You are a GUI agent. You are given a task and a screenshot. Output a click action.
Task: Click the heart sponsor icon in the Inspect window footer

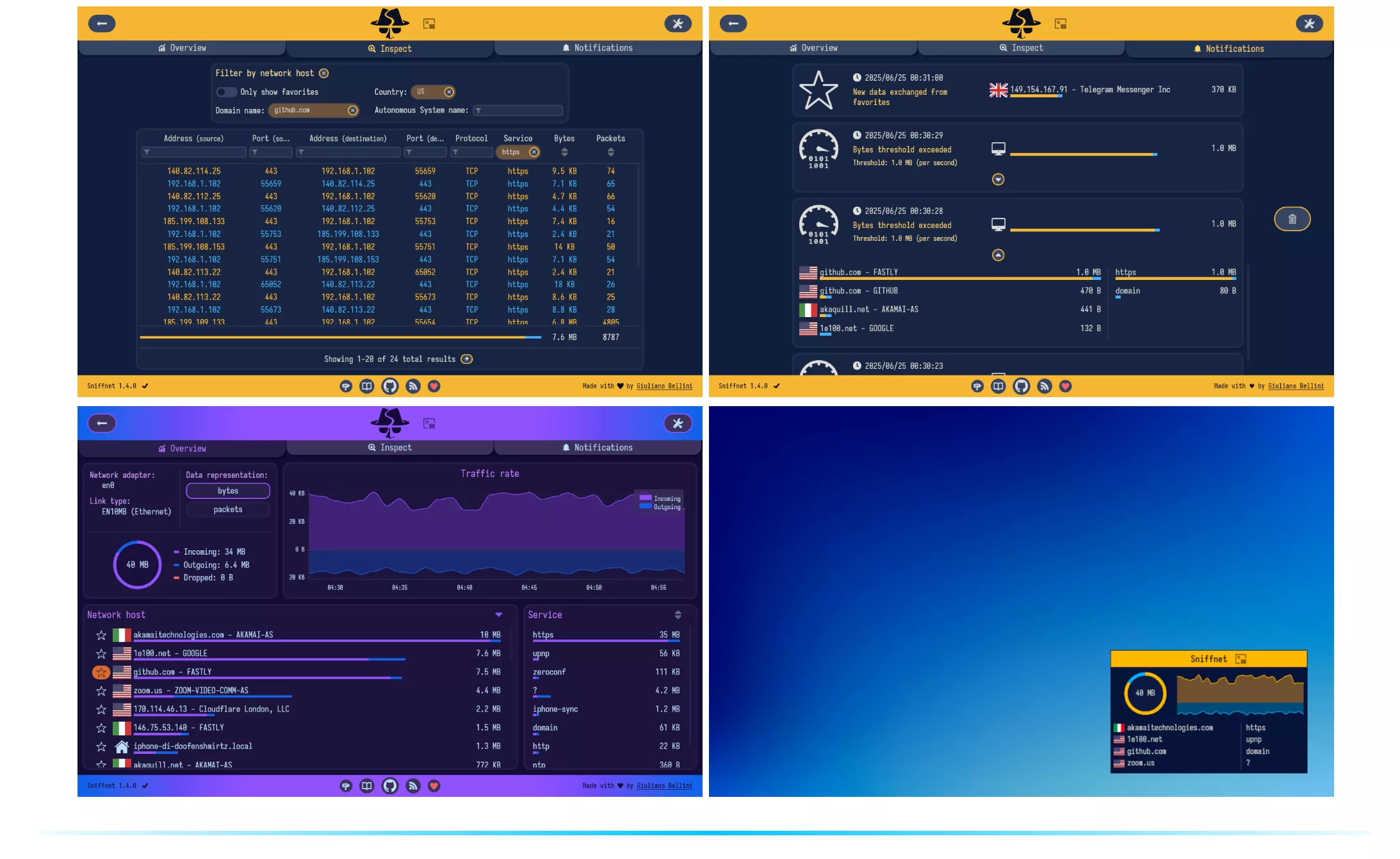click(x=434, y=386)
